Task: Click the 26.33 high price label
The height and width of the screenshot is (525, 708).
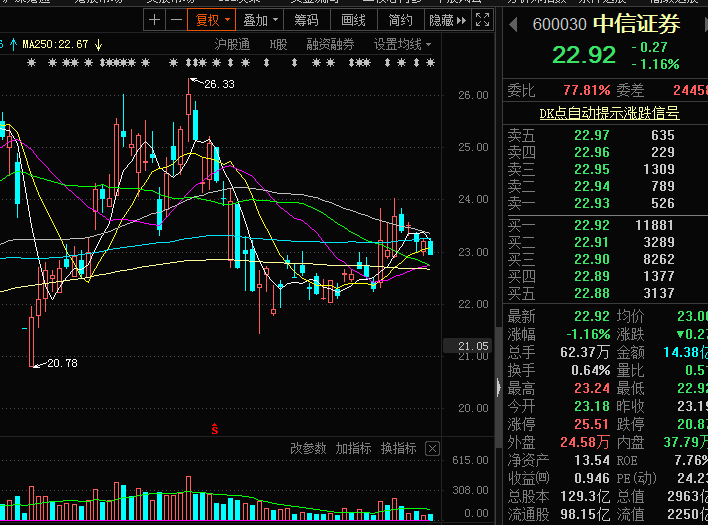Action: pos(219,84)
